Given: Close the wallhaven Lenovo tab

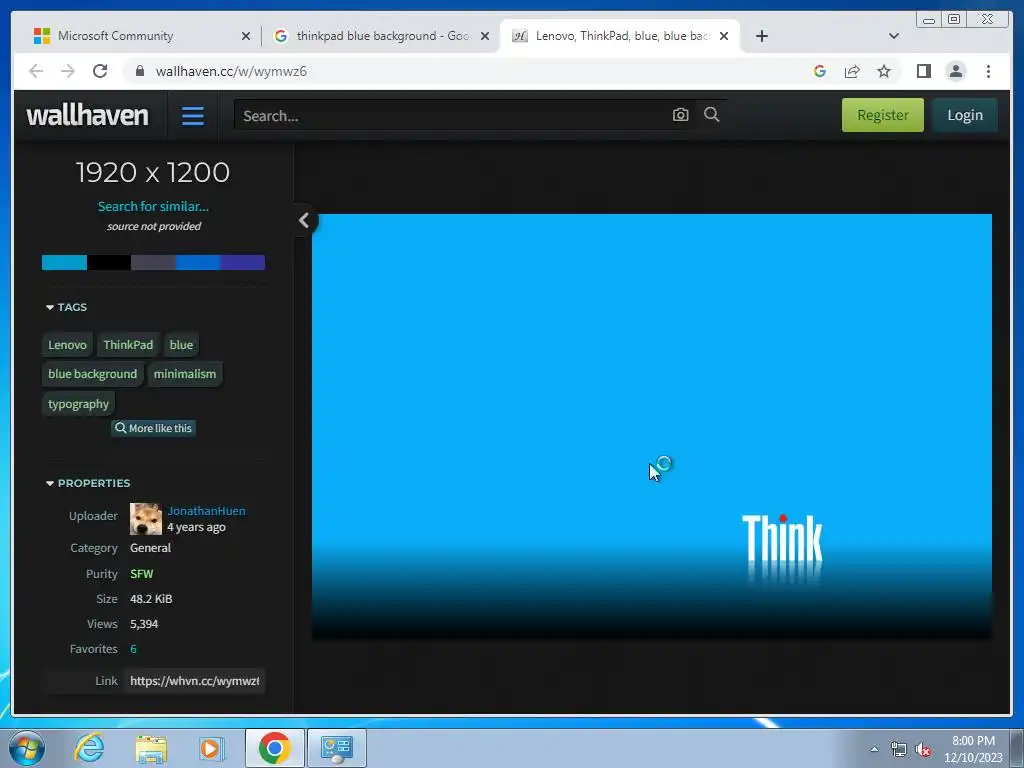Looking at the screenshot, I should point(724,36).
